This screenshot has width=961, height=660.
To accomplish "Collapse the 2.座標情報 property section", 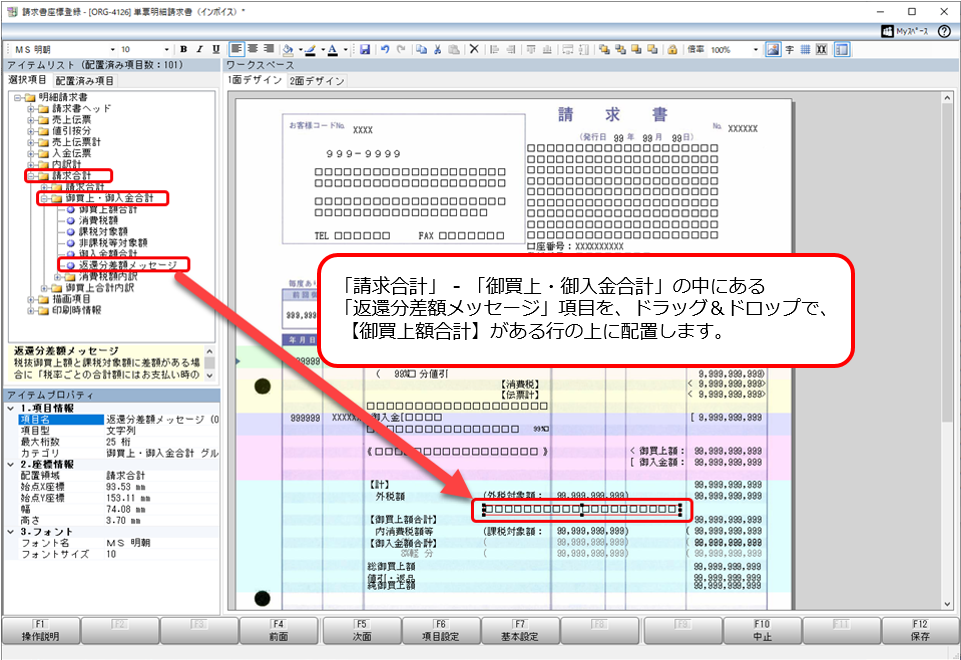I will (10, 465).
